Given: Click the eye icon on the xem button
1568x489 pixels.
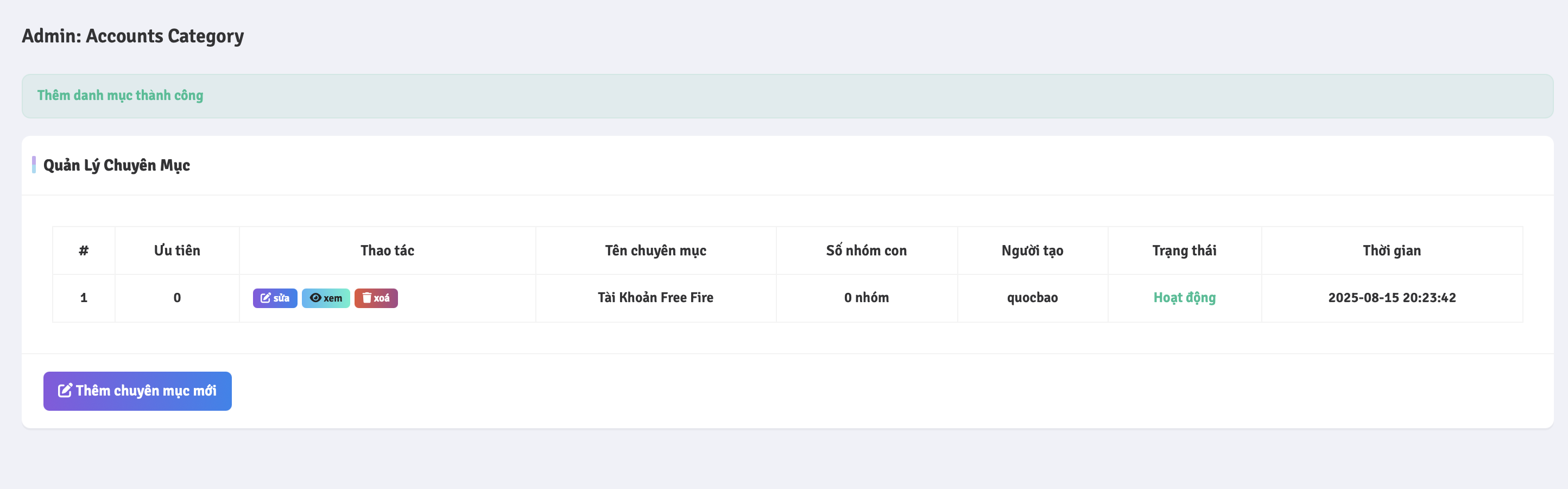Looking at the screenshot, I should pos(315,298).
